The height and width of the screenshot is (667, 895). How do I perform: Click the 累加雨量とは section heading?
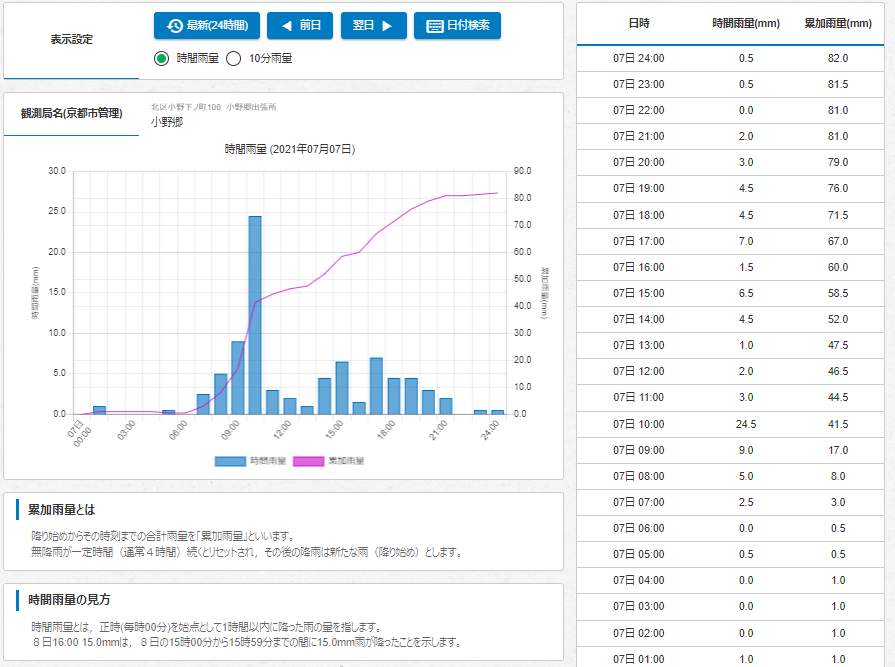62,510
